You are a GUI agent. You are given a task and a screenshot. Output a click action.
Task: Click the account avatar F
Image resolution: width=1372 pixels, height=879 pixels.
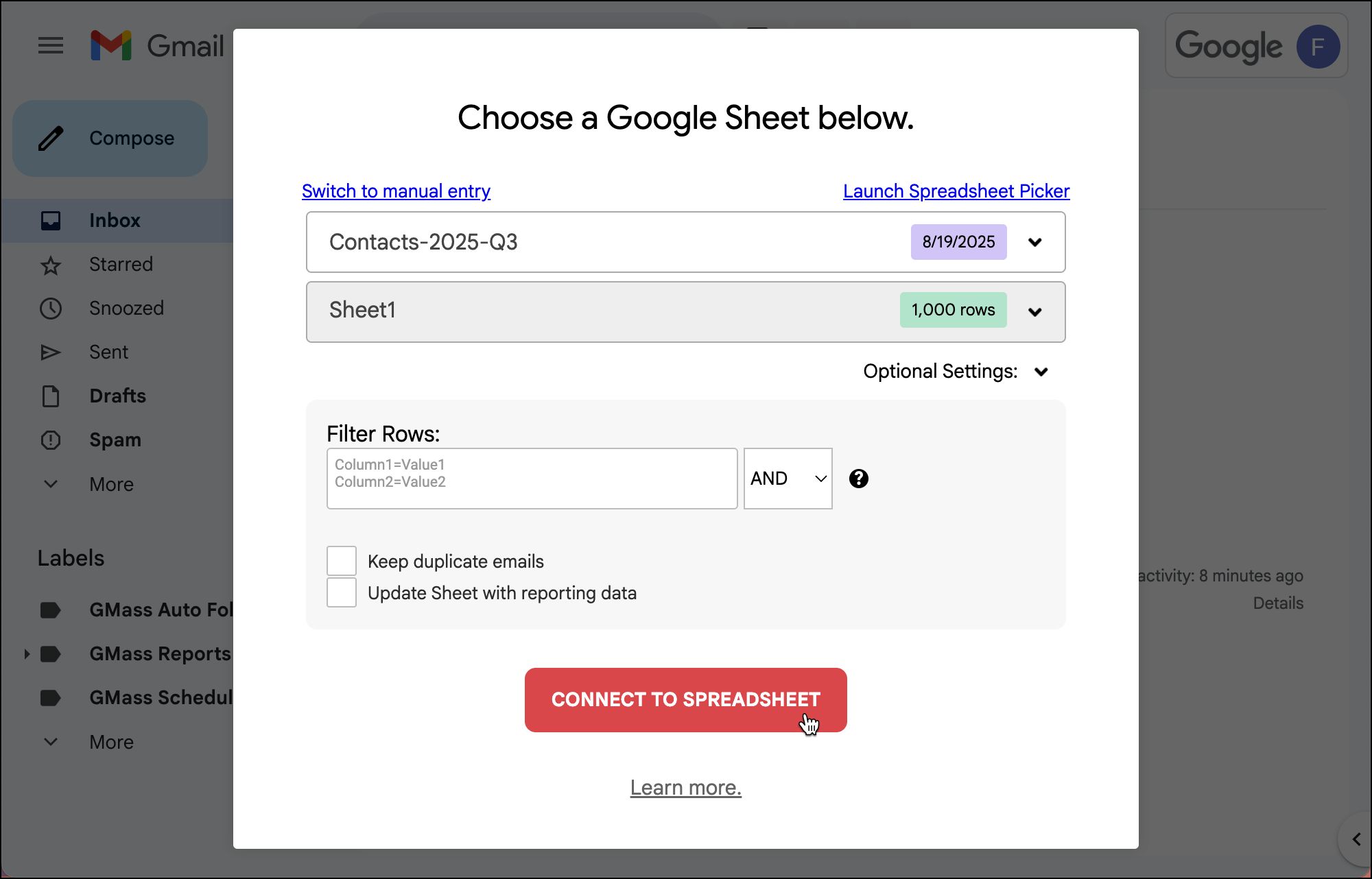[x=1317, y=47]
